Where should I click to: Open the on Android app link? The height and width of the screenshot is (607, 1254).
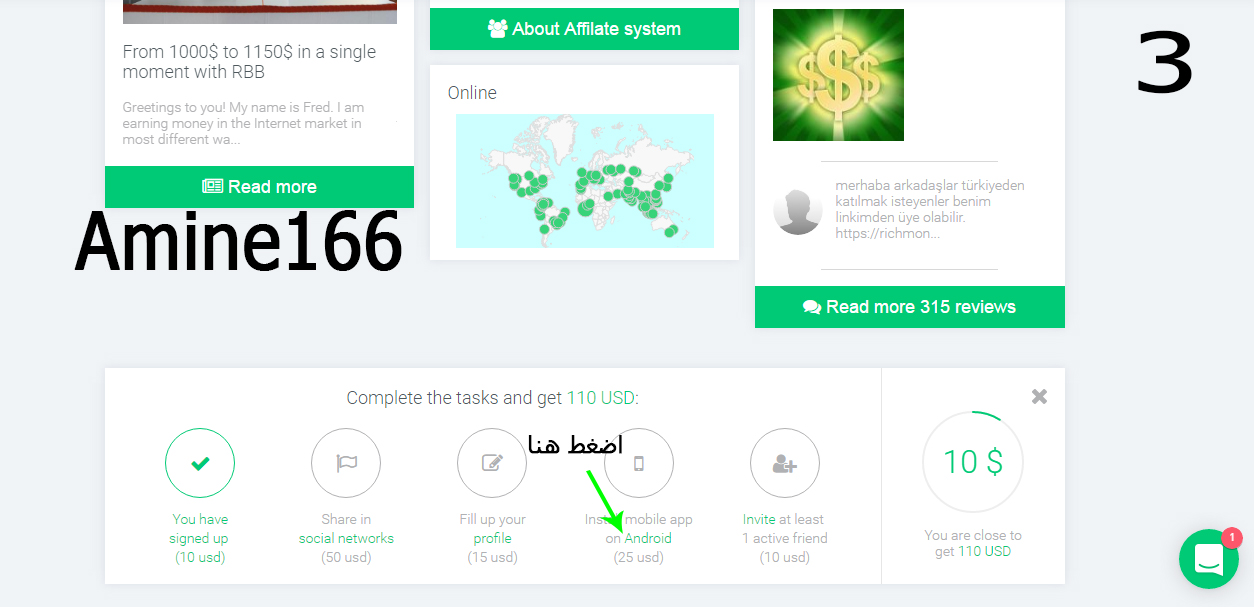639,538
